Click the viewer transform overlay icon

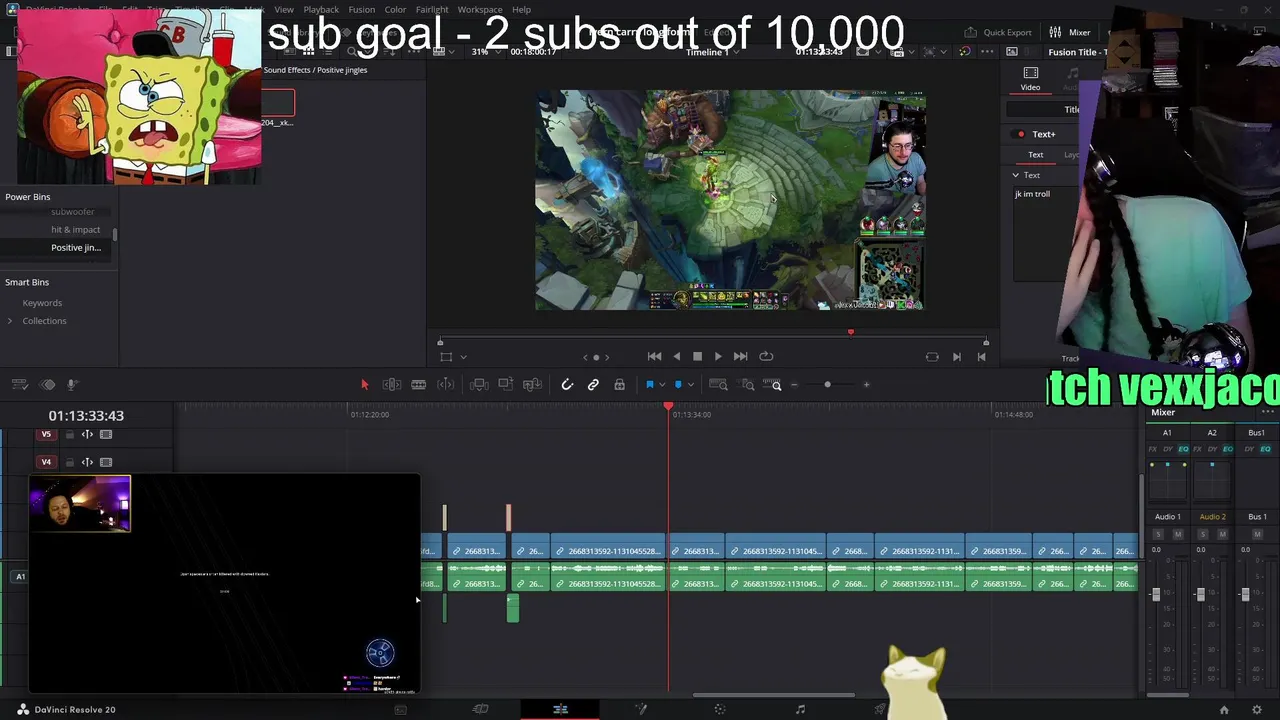coord(446,357)
